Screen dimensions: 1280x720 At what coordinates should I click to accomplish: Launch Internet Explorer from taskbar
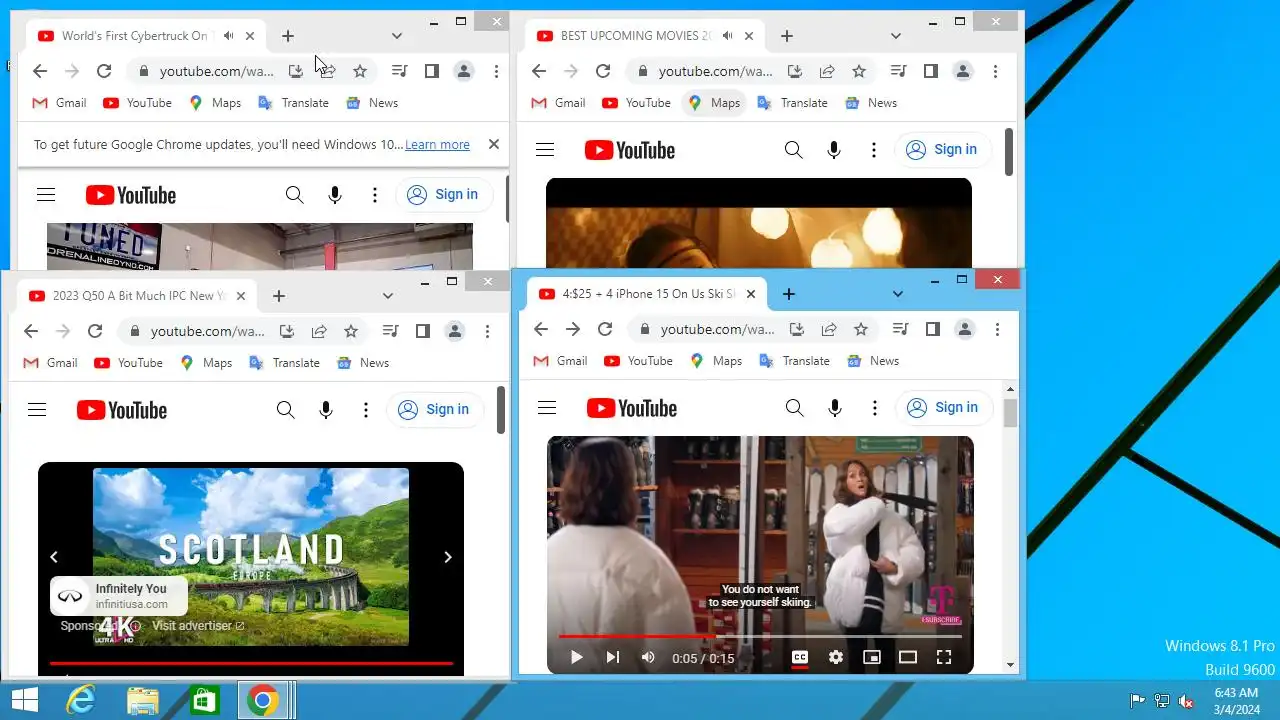click(x=80, y=700)
